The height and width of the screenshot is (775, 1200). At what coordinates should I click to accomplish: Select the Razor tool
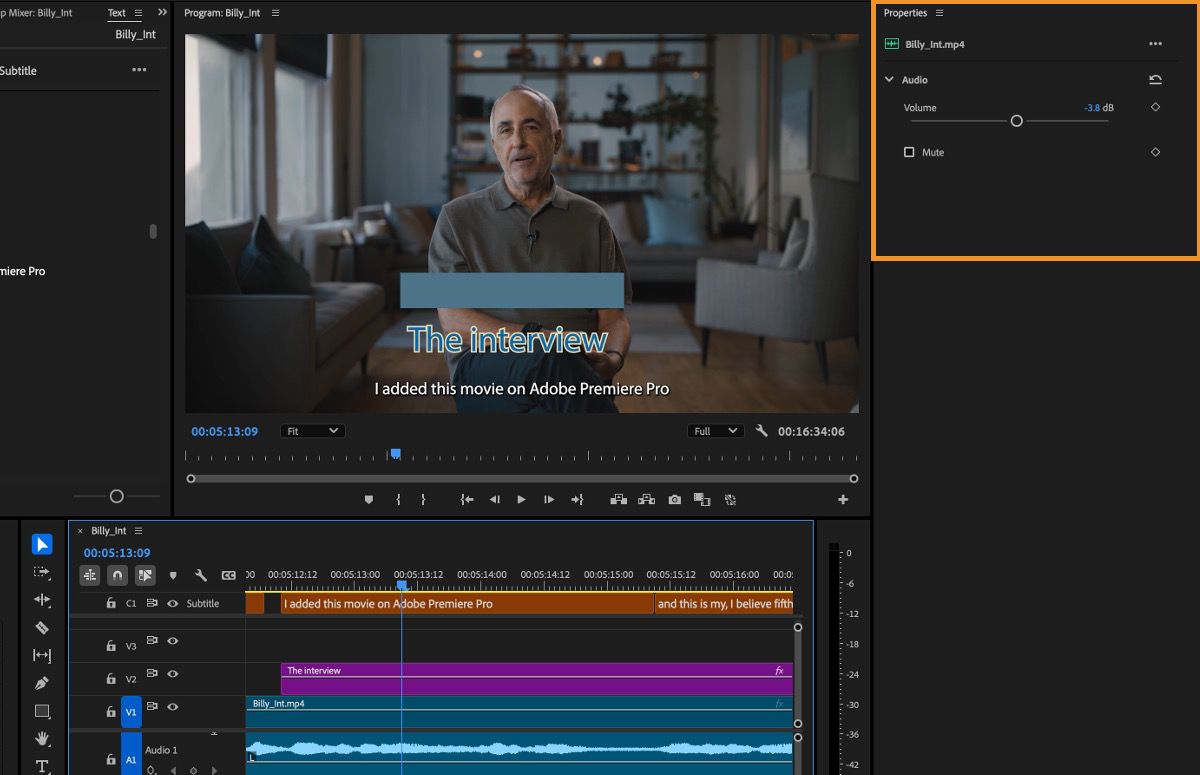(x=41, y=626)
